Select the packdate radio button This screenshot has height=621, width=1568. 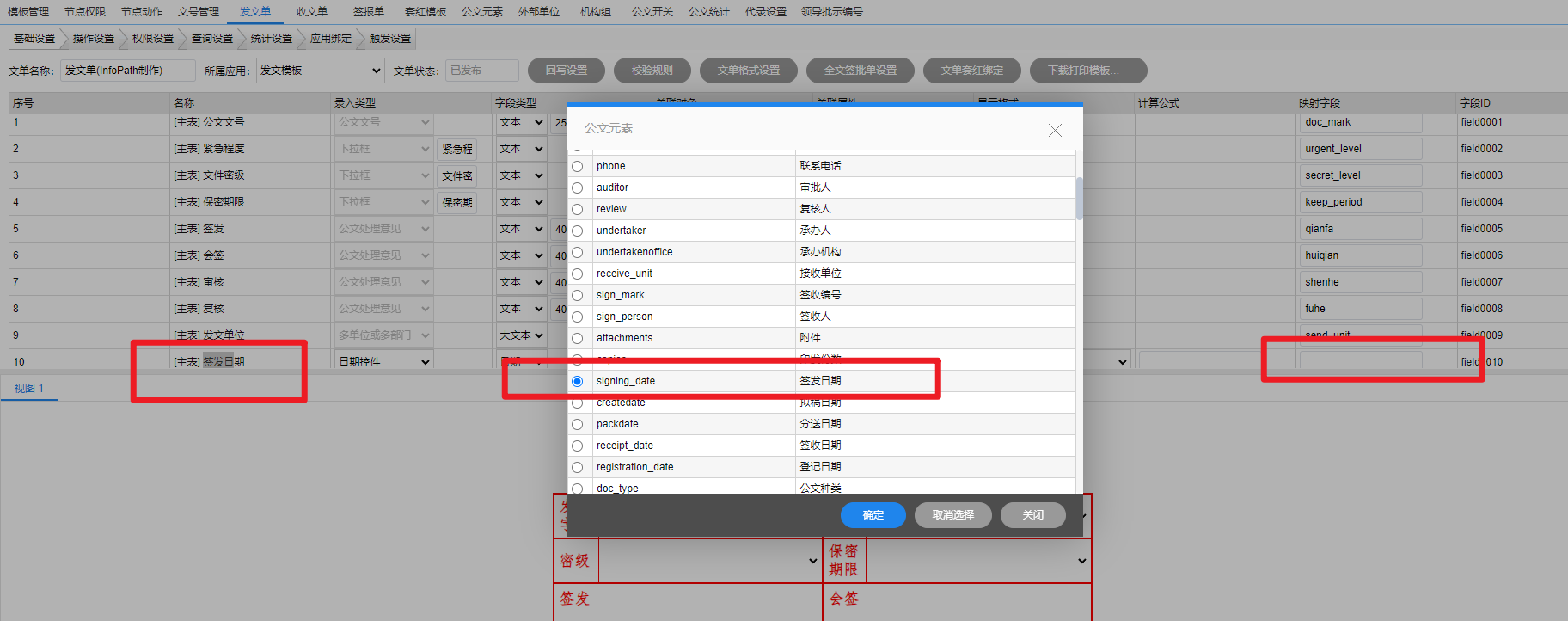[578, 424]
